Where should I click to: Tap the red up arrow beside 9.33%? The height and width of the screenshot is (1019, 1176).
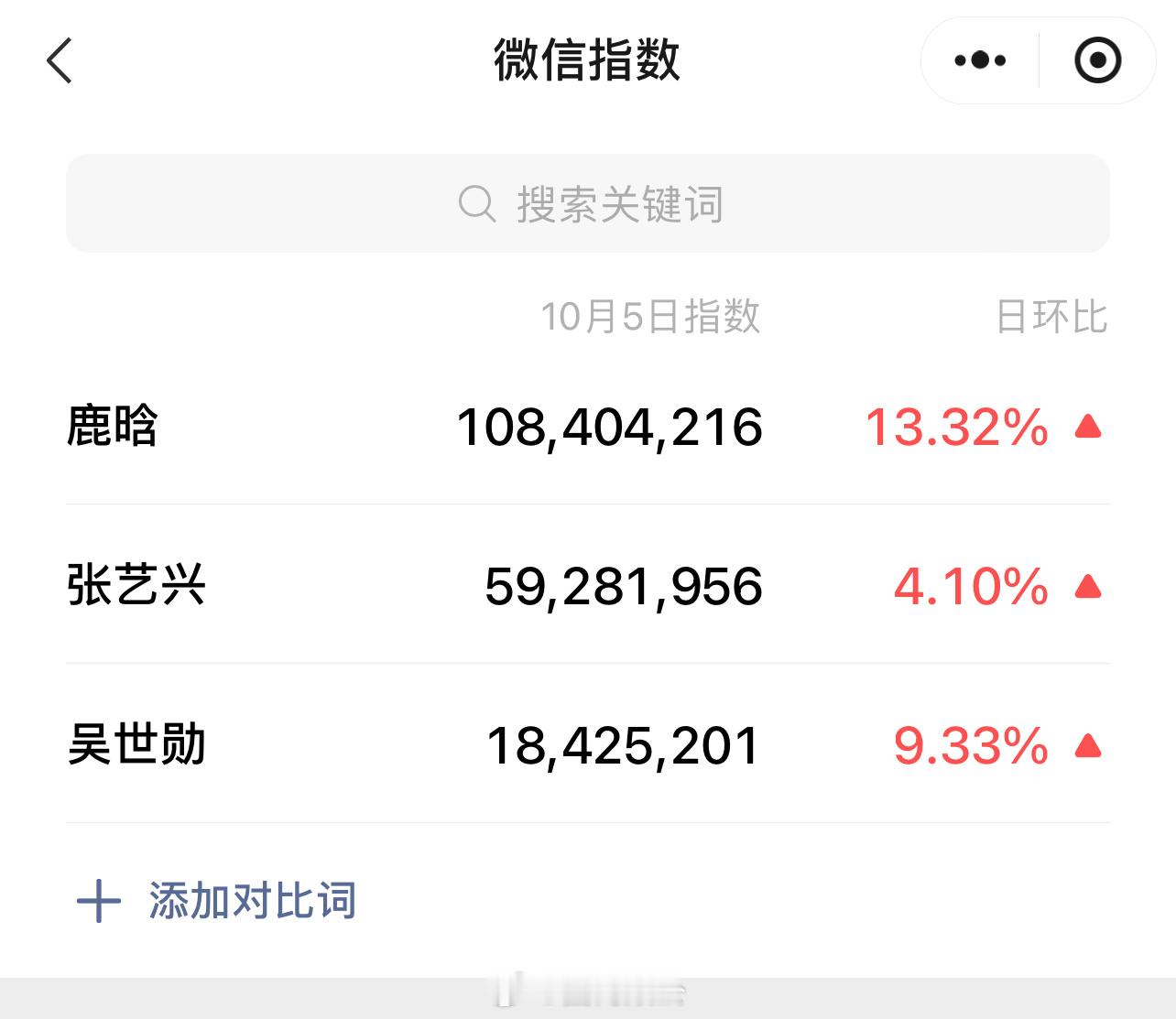pyautogui.click(x=1088, y=746)
